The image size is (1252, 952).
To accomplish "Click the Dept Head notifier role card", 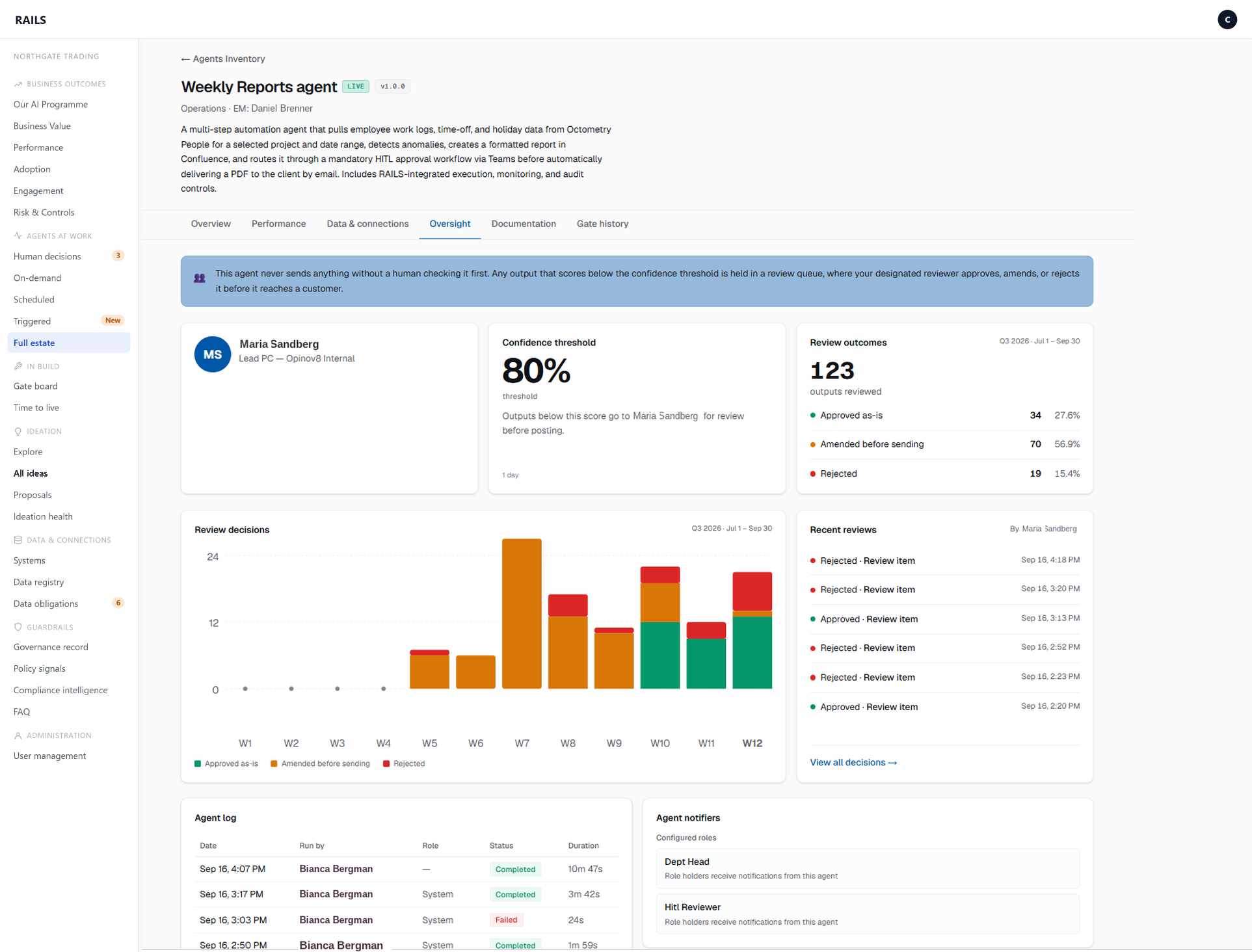I will click(x=868, y=868).
